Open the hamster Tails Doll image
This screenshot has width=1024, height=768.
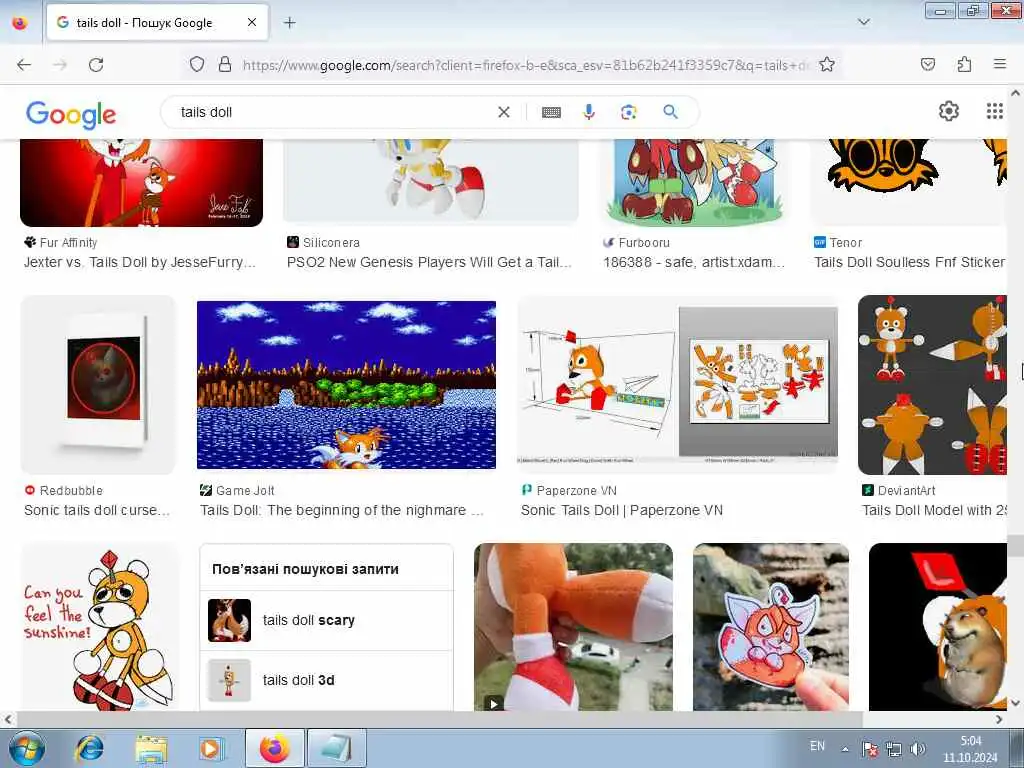938,627
